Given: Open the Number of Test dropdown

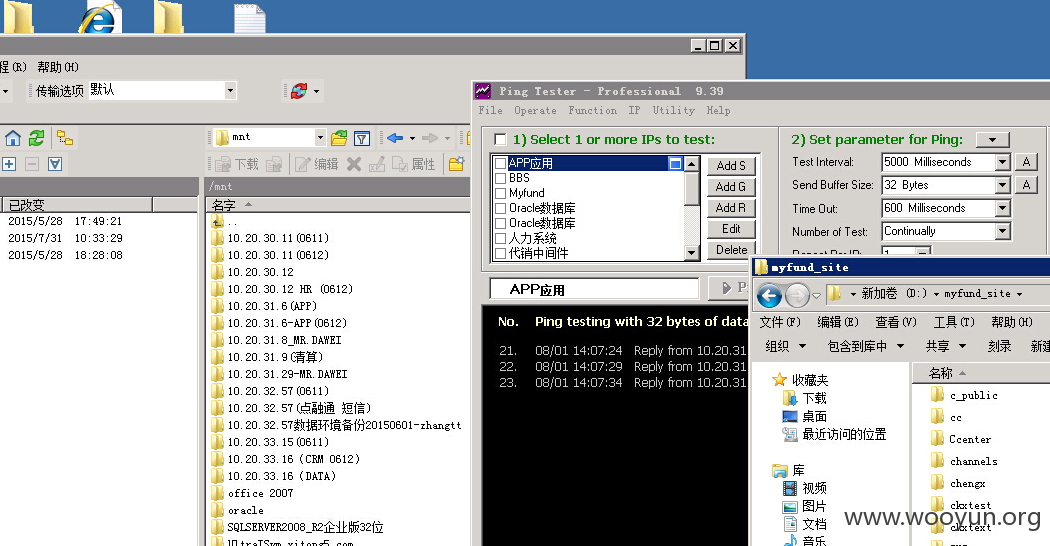Looking at the screenshot, I should 1002,231.
